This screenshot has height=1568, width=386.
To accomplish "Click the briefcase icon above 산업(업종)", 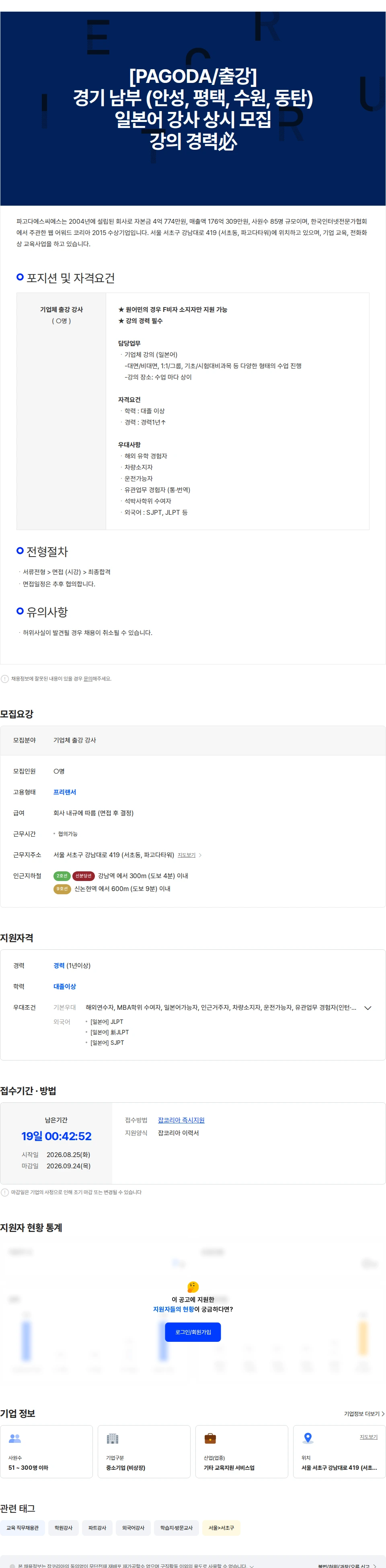I will pos(210,1438).
